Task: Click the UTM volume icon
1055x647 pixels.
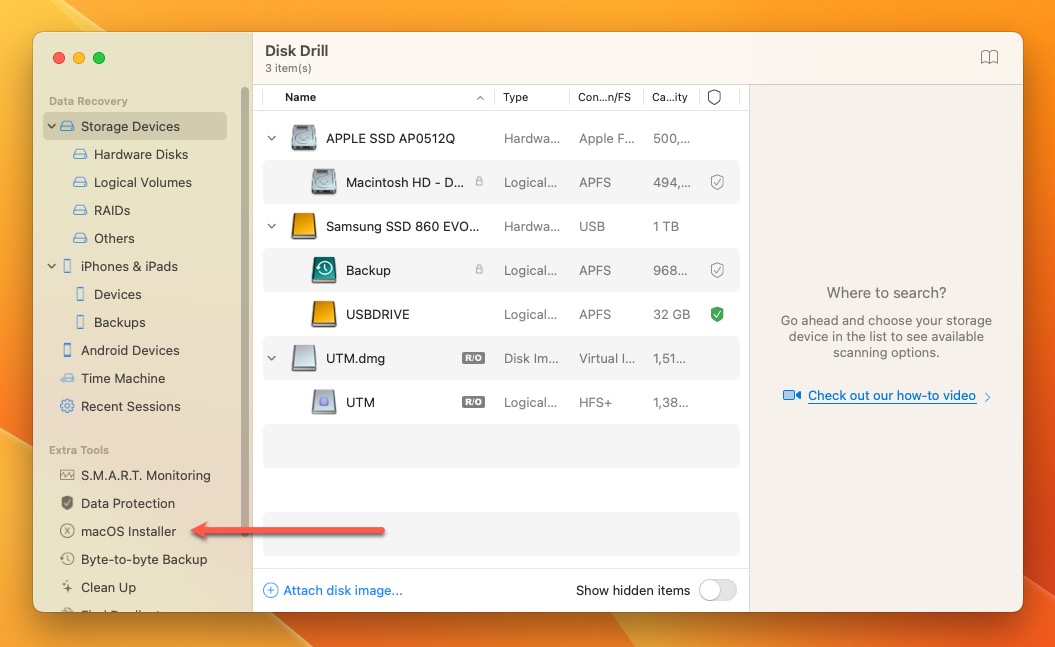Action: click(x=324, y=402)
